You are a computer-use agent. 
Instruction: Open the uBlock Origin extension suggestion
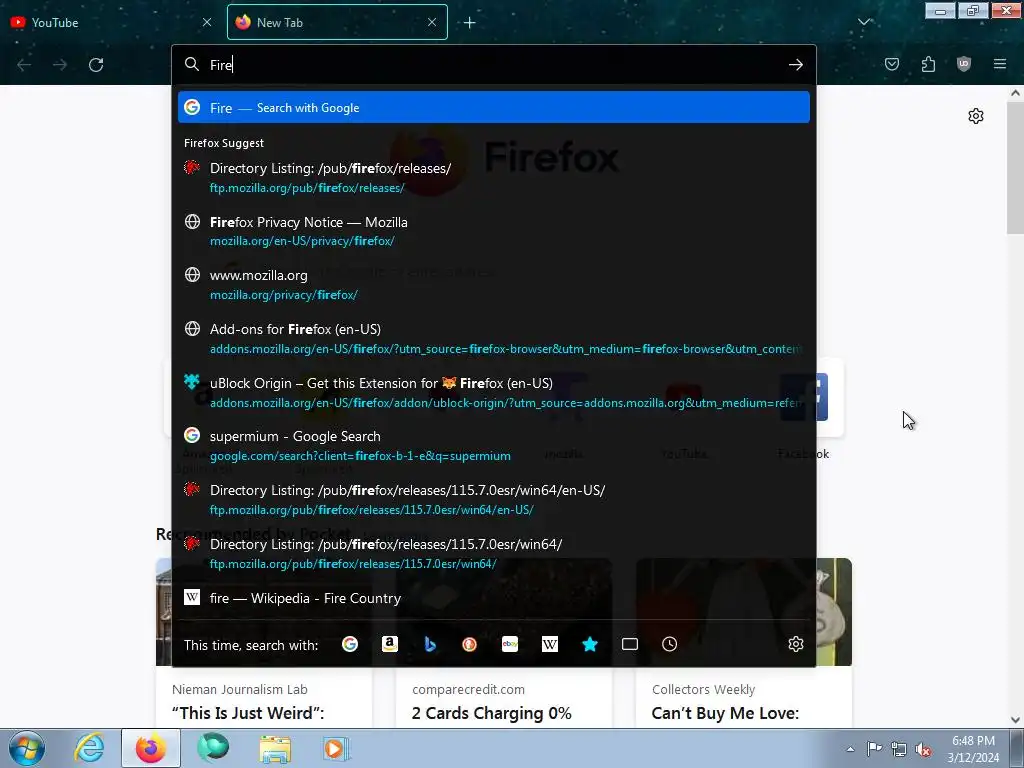click(494, 392)
